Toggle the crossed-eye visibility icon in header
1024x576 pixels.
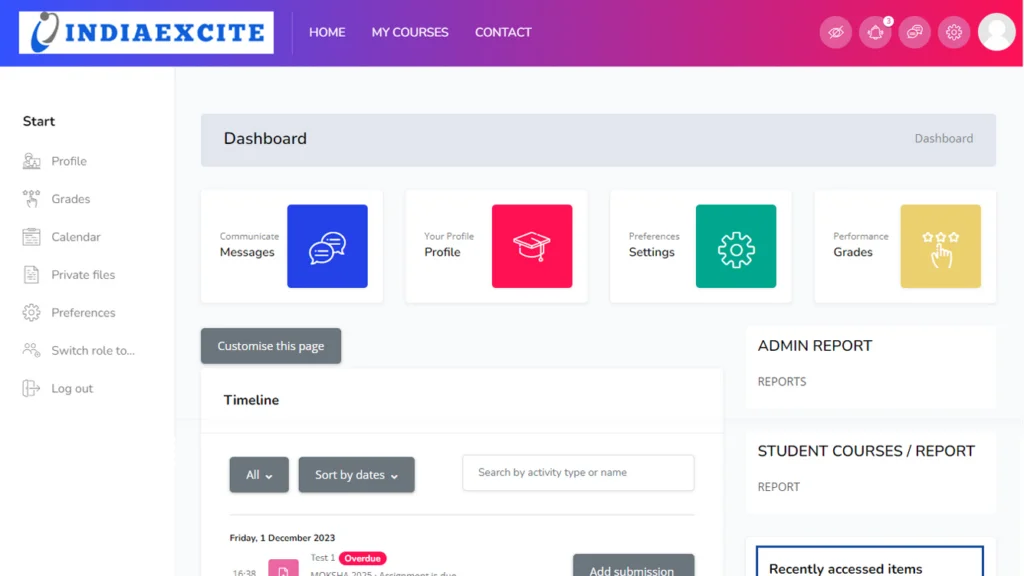(x=835, y=32)
